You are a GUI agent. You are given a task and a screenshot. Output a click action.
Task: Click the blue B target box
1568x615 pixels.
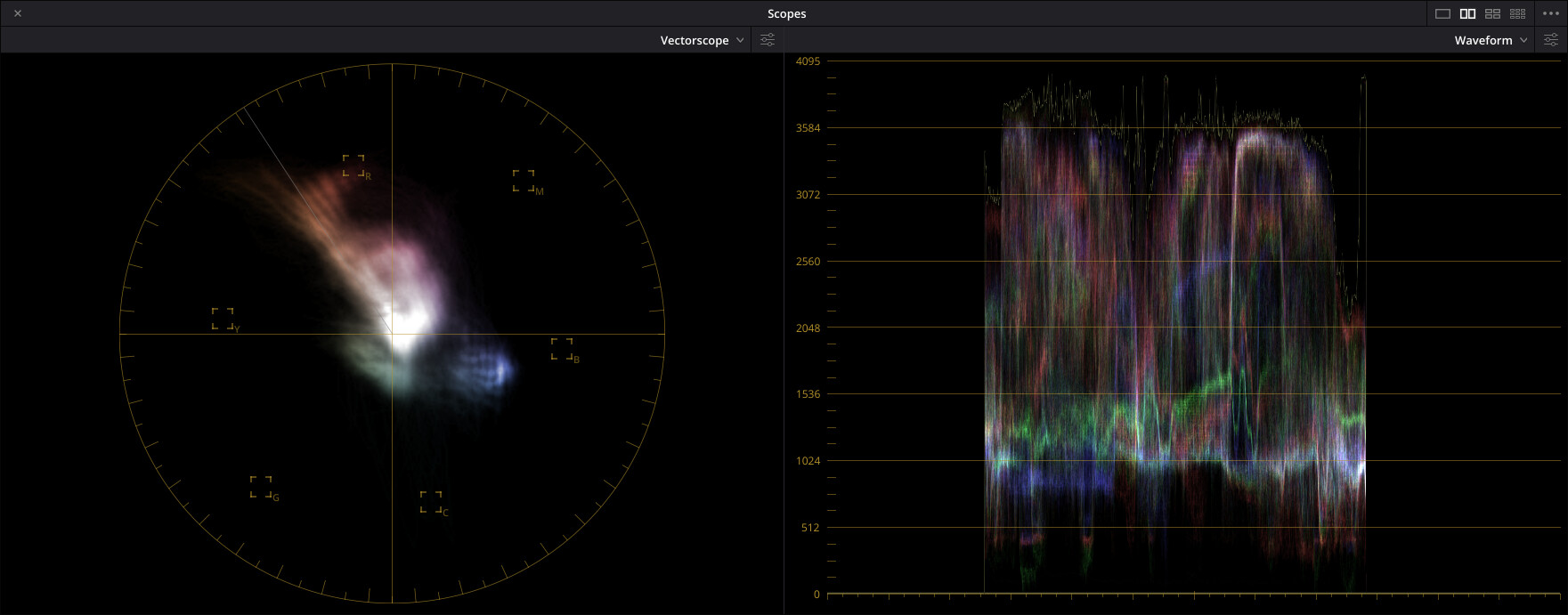[562, 349]
